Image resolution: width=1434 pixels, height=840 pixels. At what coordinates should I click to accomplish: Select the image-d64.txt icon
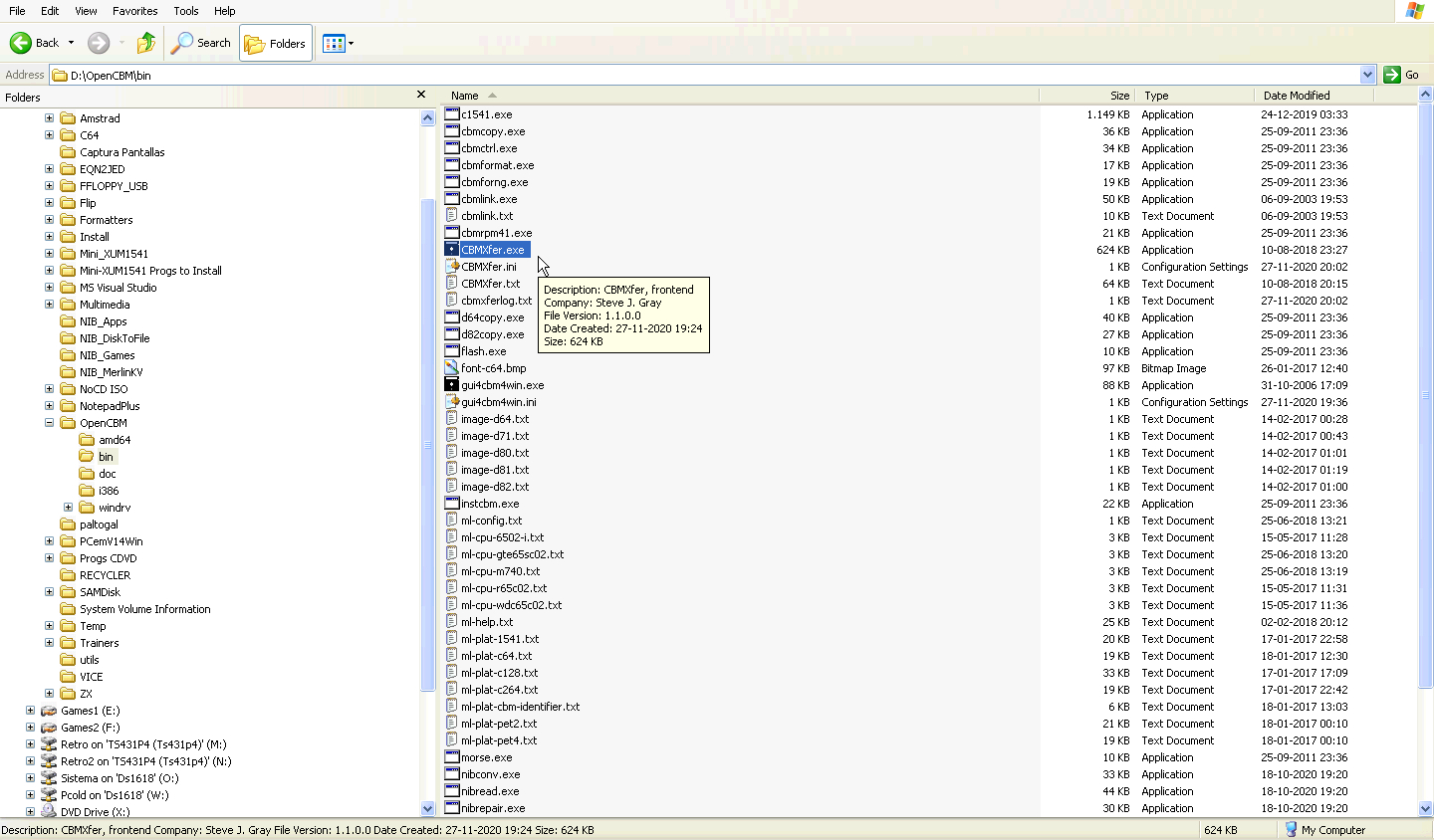(x=452, y=419)
